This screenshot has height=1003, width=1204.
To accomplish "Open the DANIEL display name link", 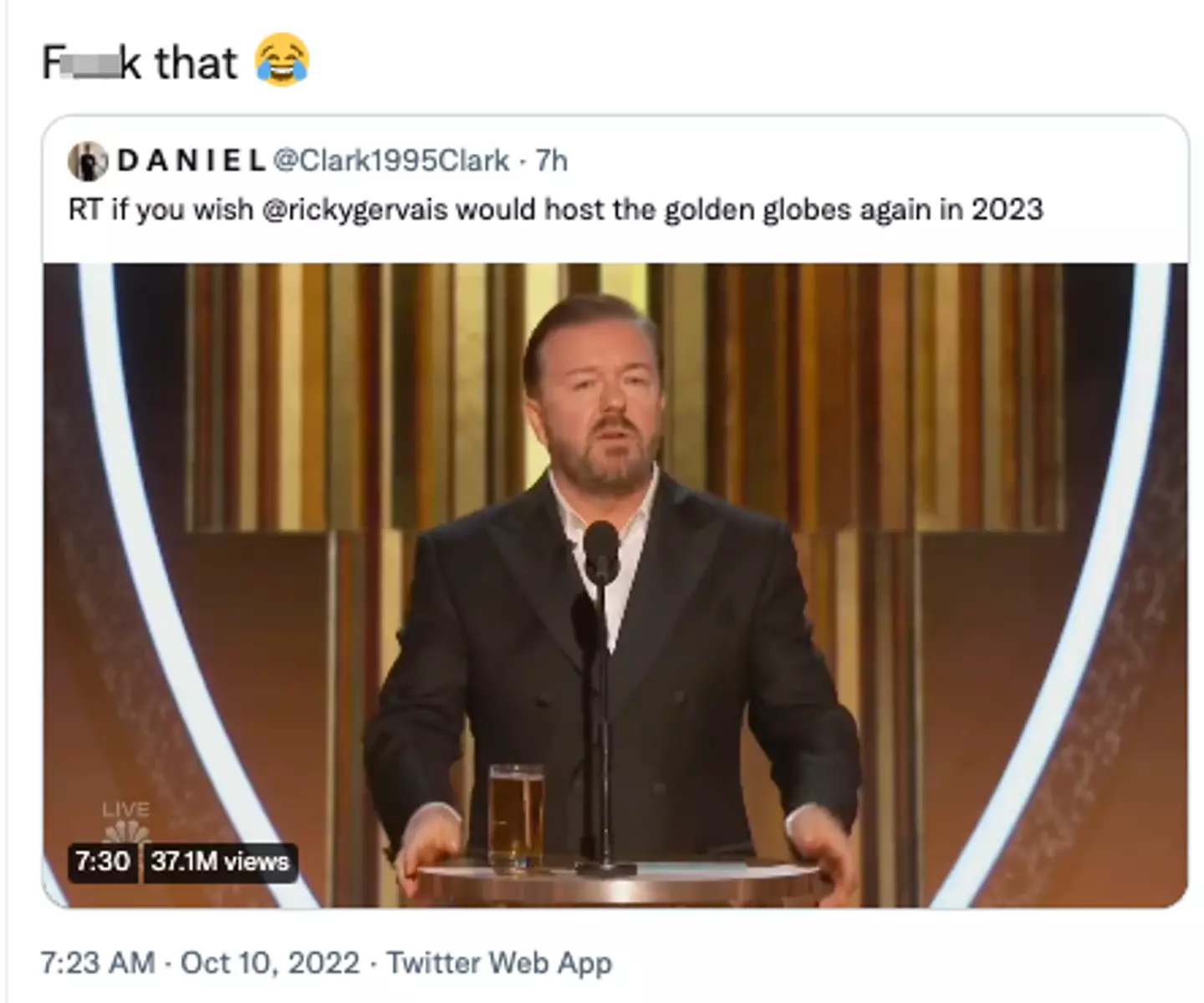I will coord(191,160).
